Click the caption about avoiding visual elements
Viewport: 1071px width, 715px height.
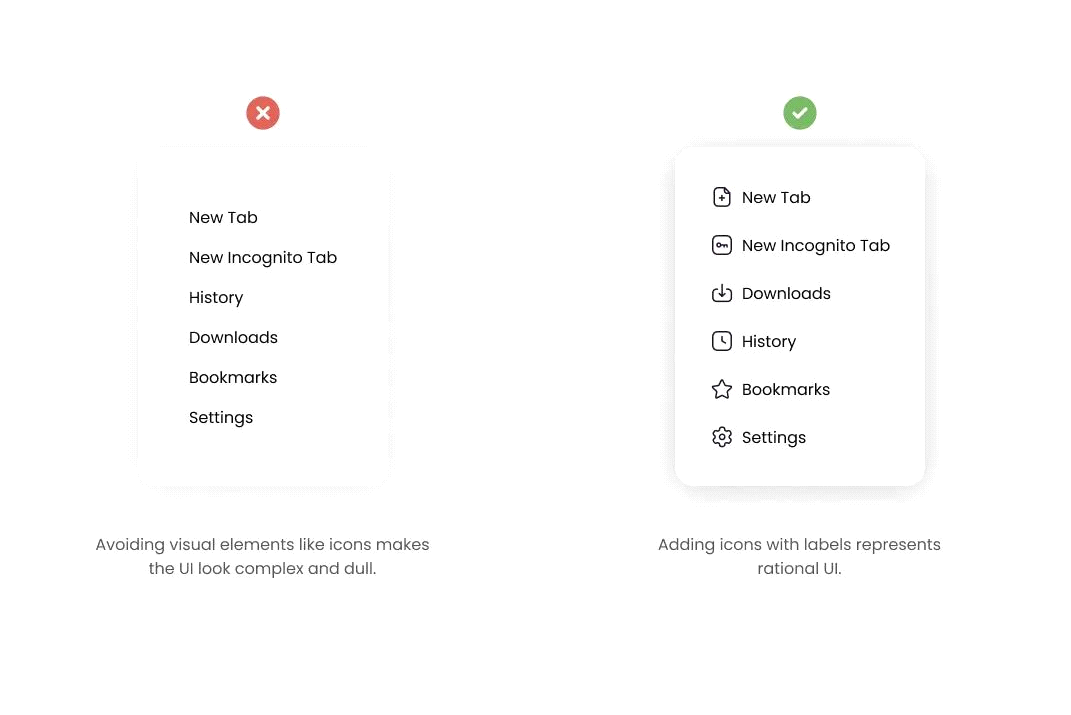coord(262,557)
